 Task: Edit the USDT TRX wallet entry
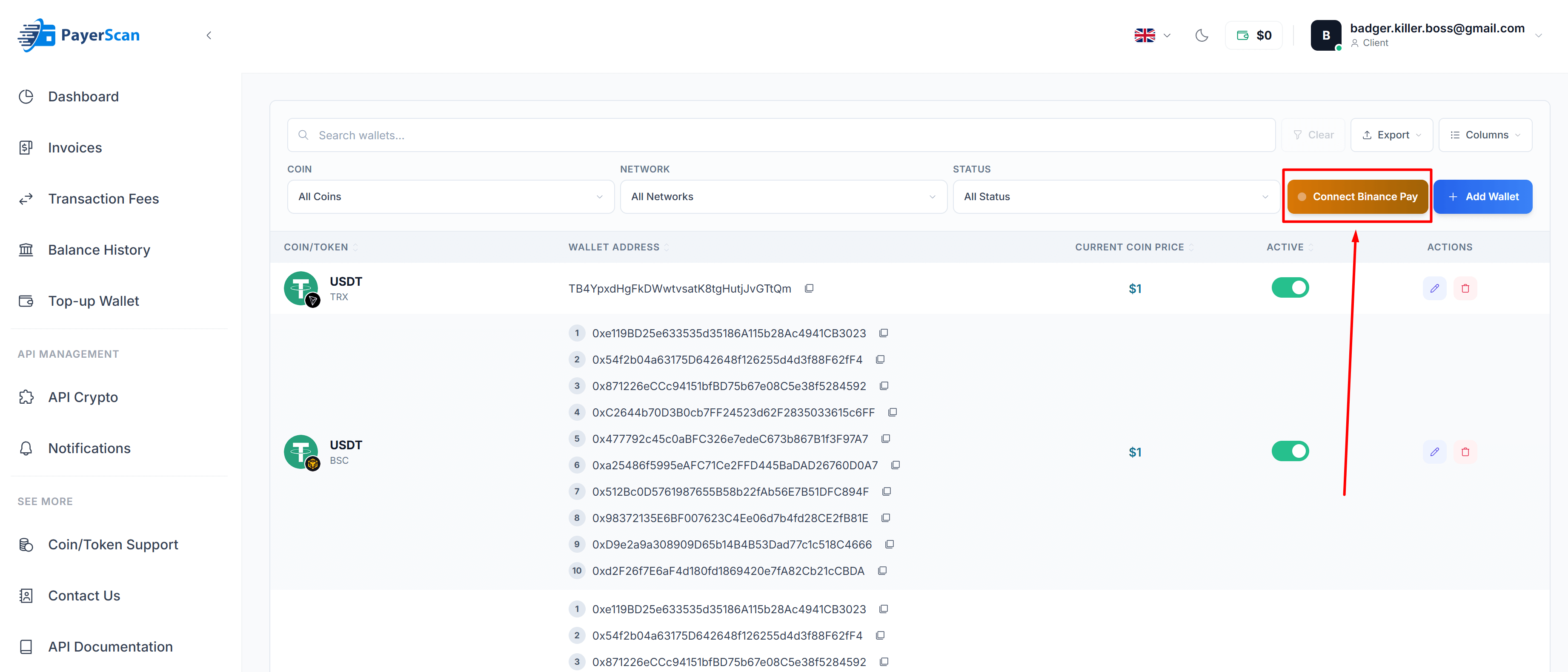point(1435,288)
